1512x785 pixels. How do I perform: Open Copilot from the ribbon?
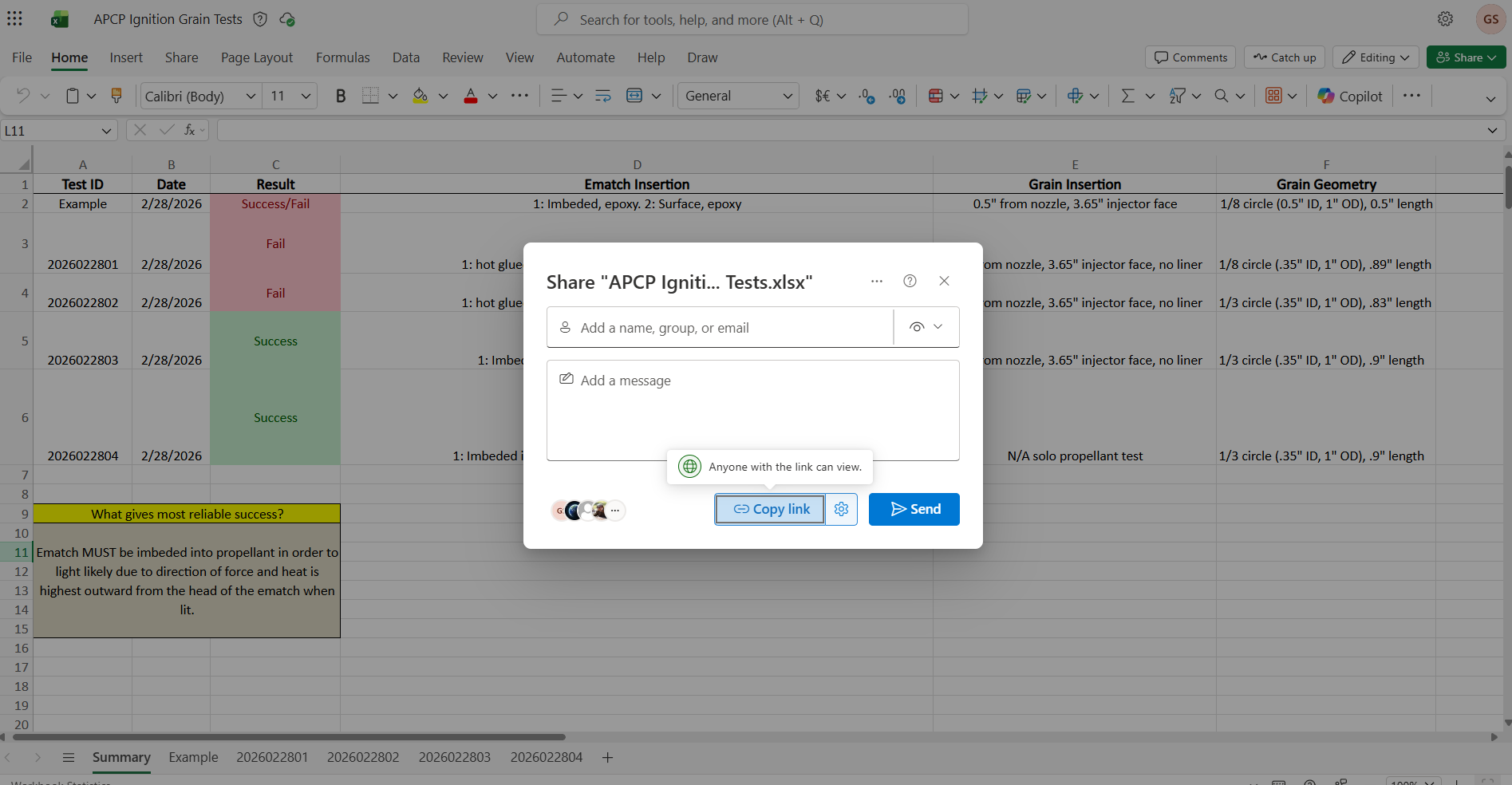[x=1350, y=96]
